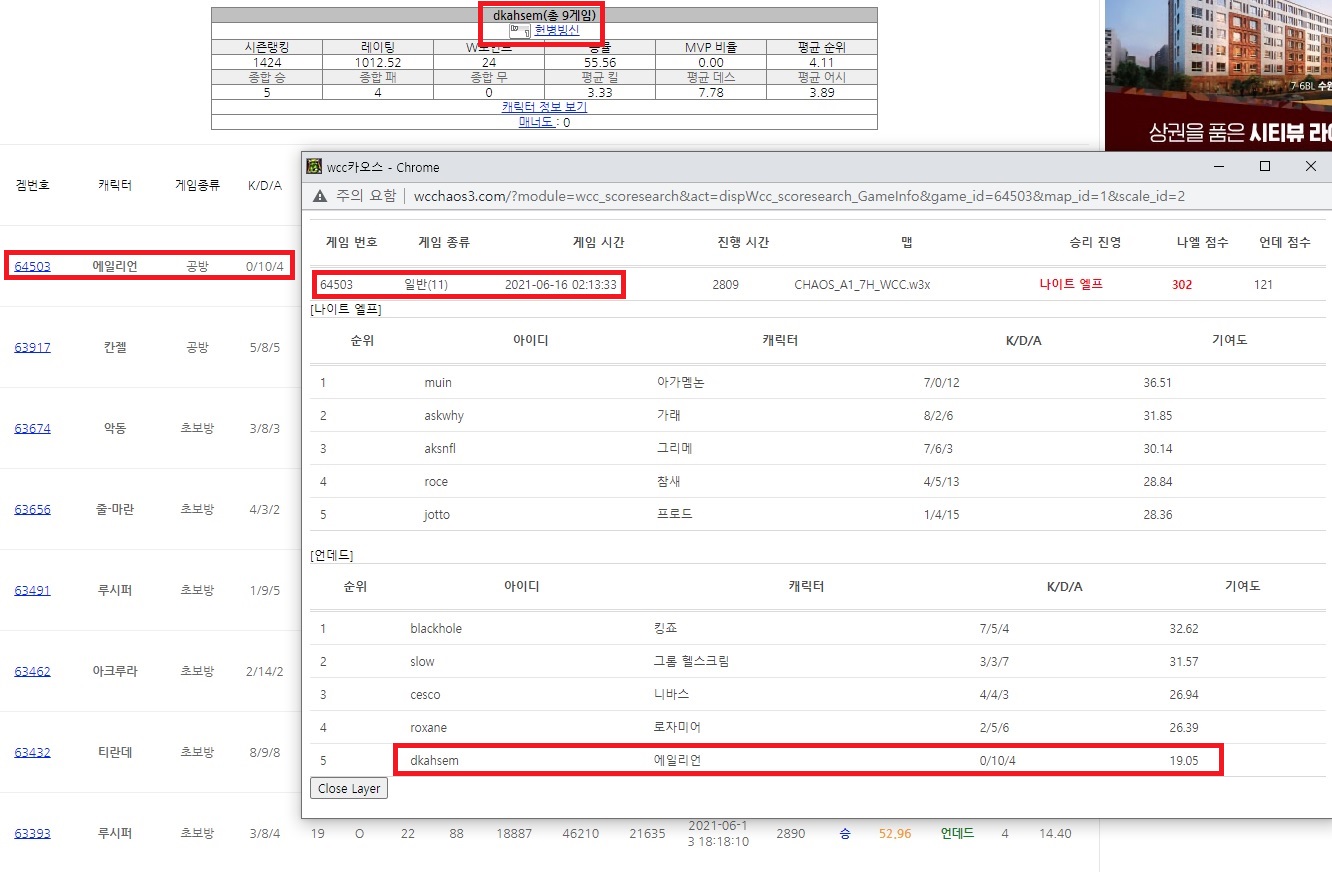Select player muin in the Night Elf table
This screenshot has width=1332, height=872.
[x=437, y=382]
